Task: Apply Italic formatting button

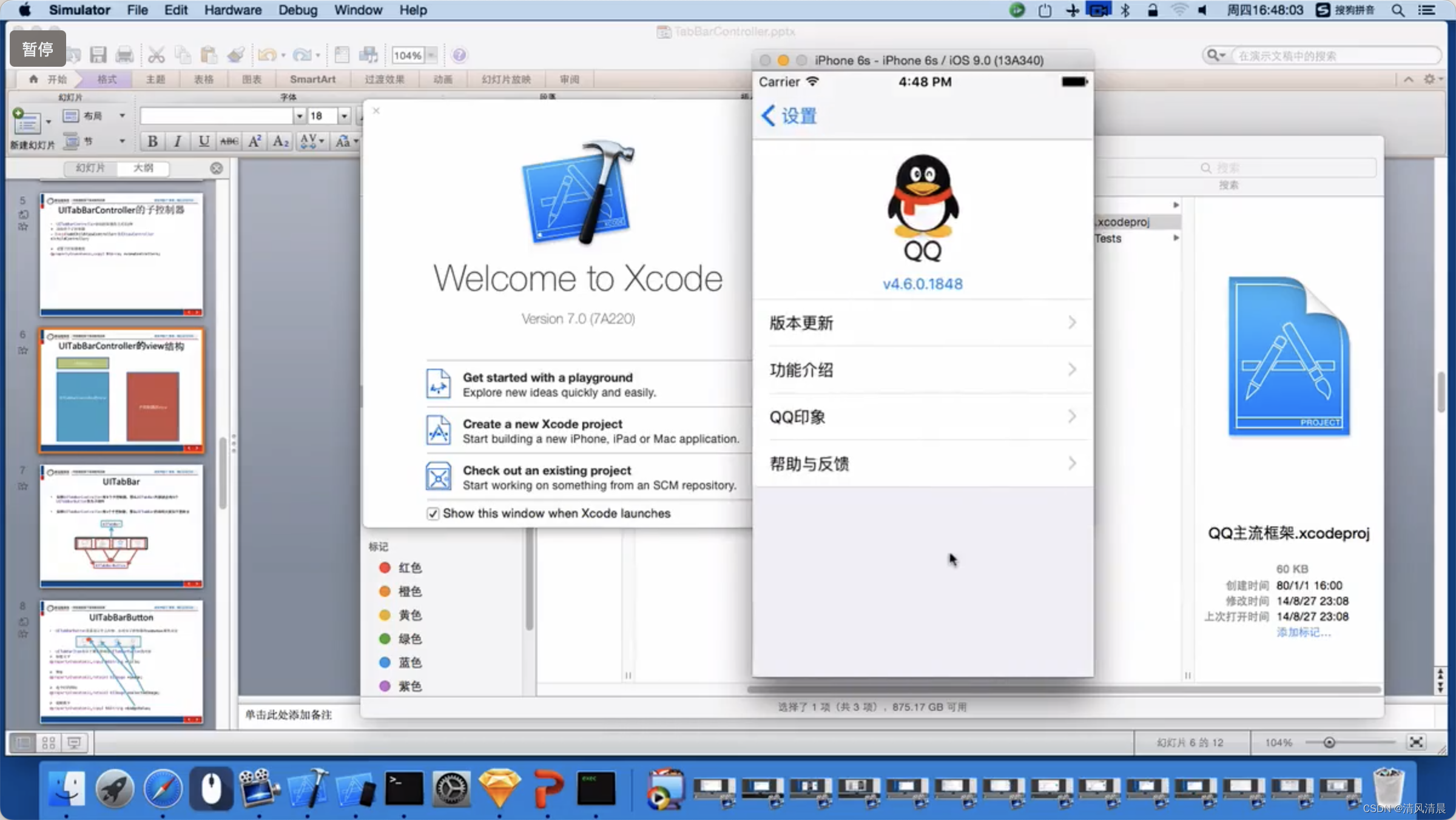Action: [x=177, y=141]
